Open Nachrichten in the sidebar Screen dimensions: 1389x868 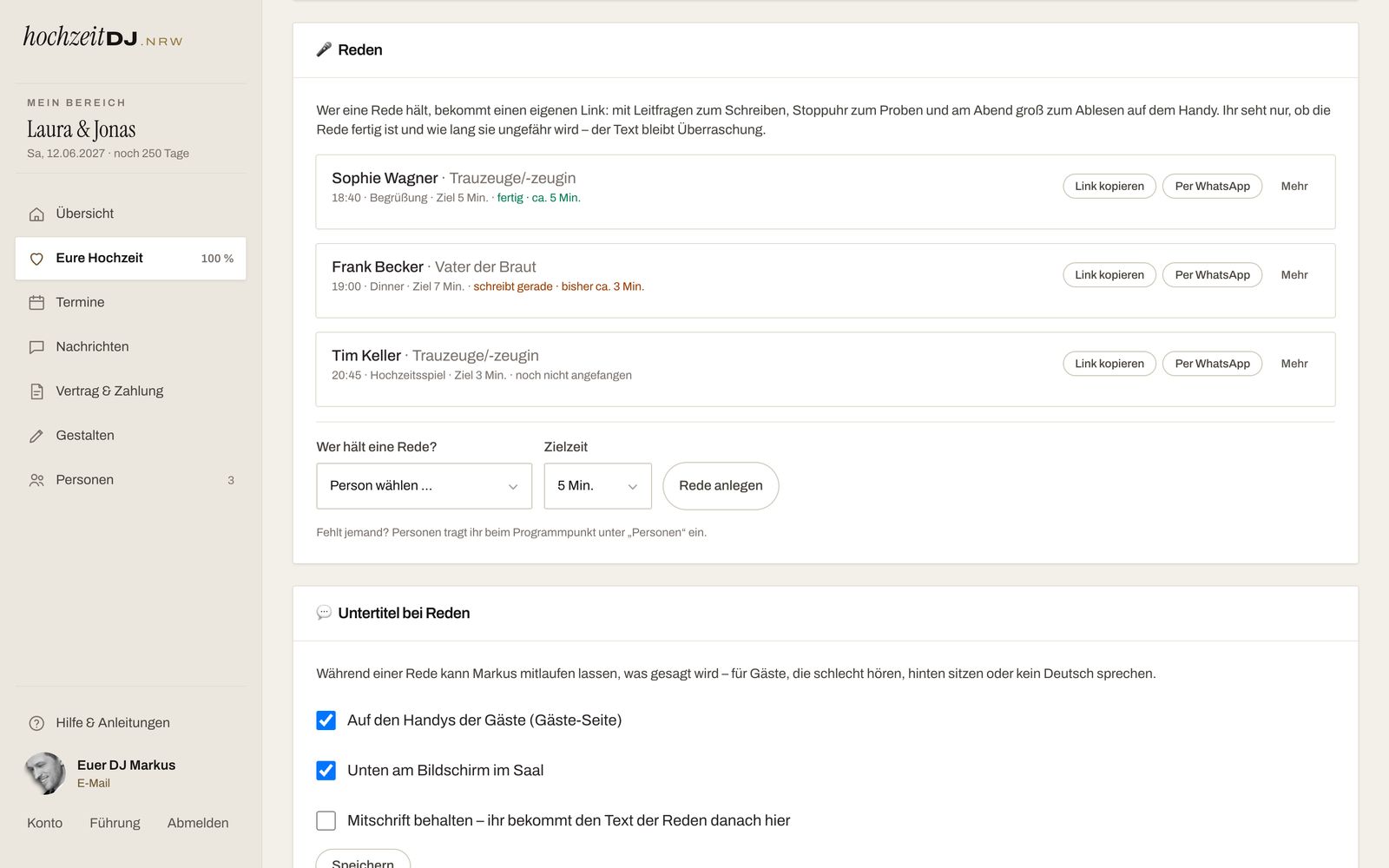(x=130, y=346)
